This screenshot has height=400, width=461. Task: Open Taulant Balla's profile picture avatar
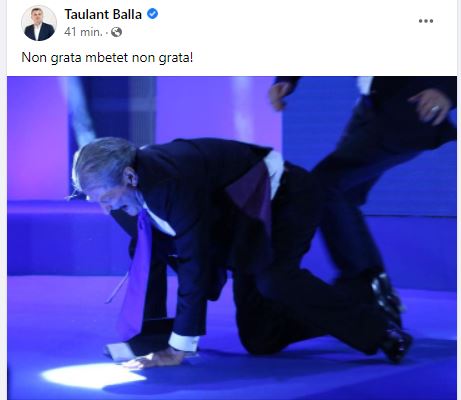pos(39,23)
